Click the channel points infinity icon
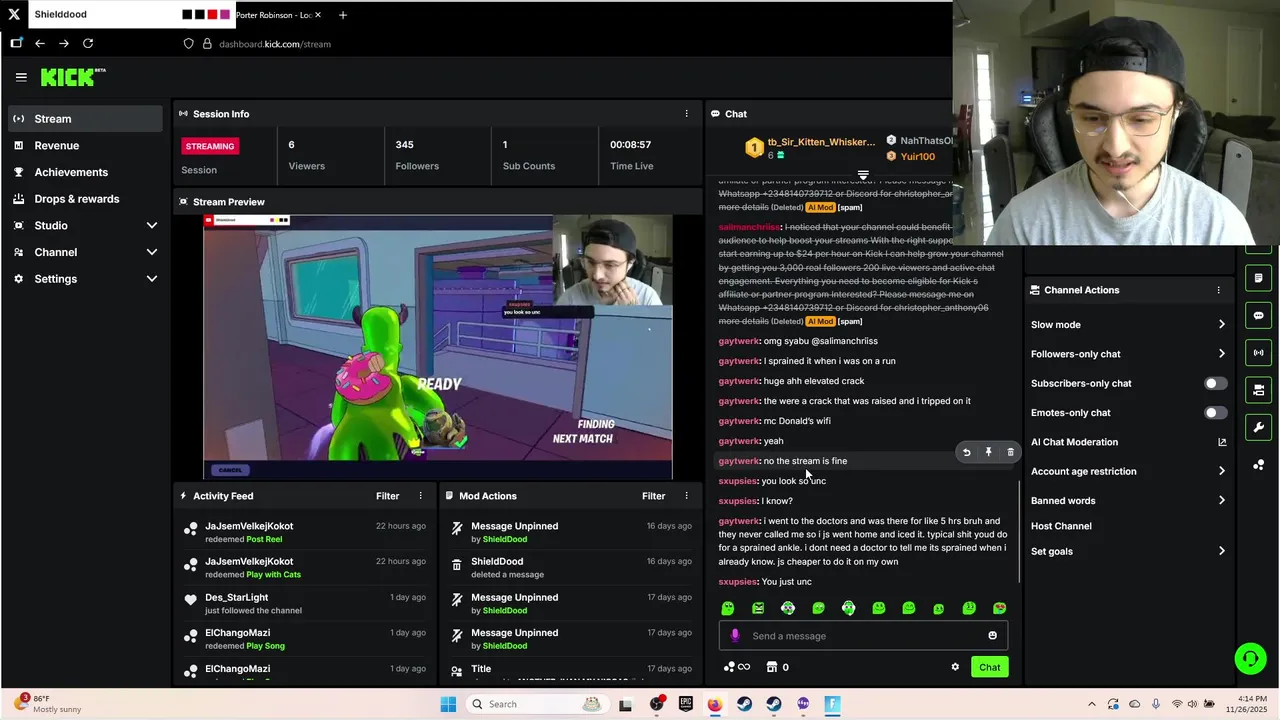The width and height of the screenshot is (1280, 720). coord(737,667)
